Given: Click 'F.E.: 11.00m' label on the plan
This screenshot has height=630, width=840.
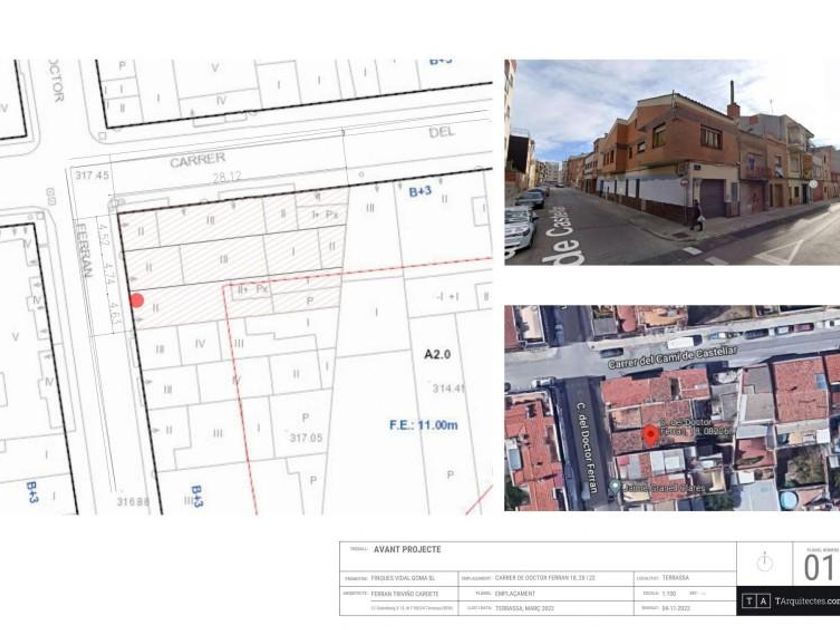Looking at the screenshot, I should 423,425.
